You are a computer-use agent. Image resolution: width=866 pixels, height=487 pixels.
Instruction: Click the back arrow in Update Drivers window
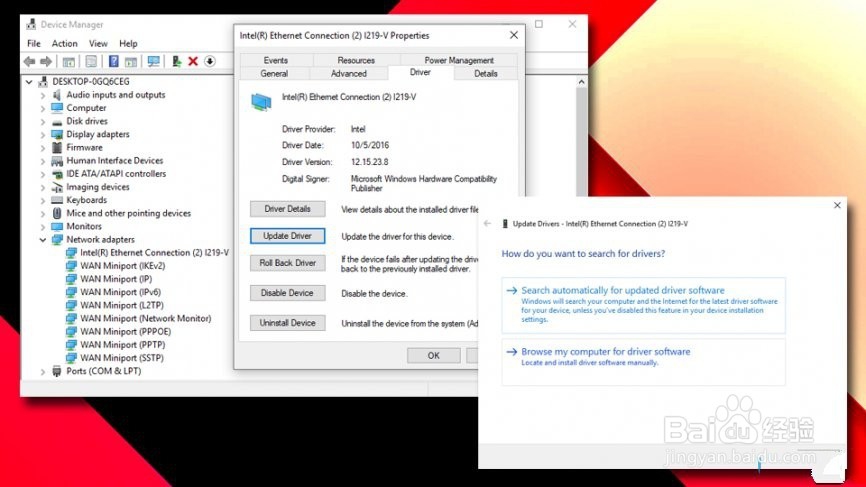(x=487, y=224)
